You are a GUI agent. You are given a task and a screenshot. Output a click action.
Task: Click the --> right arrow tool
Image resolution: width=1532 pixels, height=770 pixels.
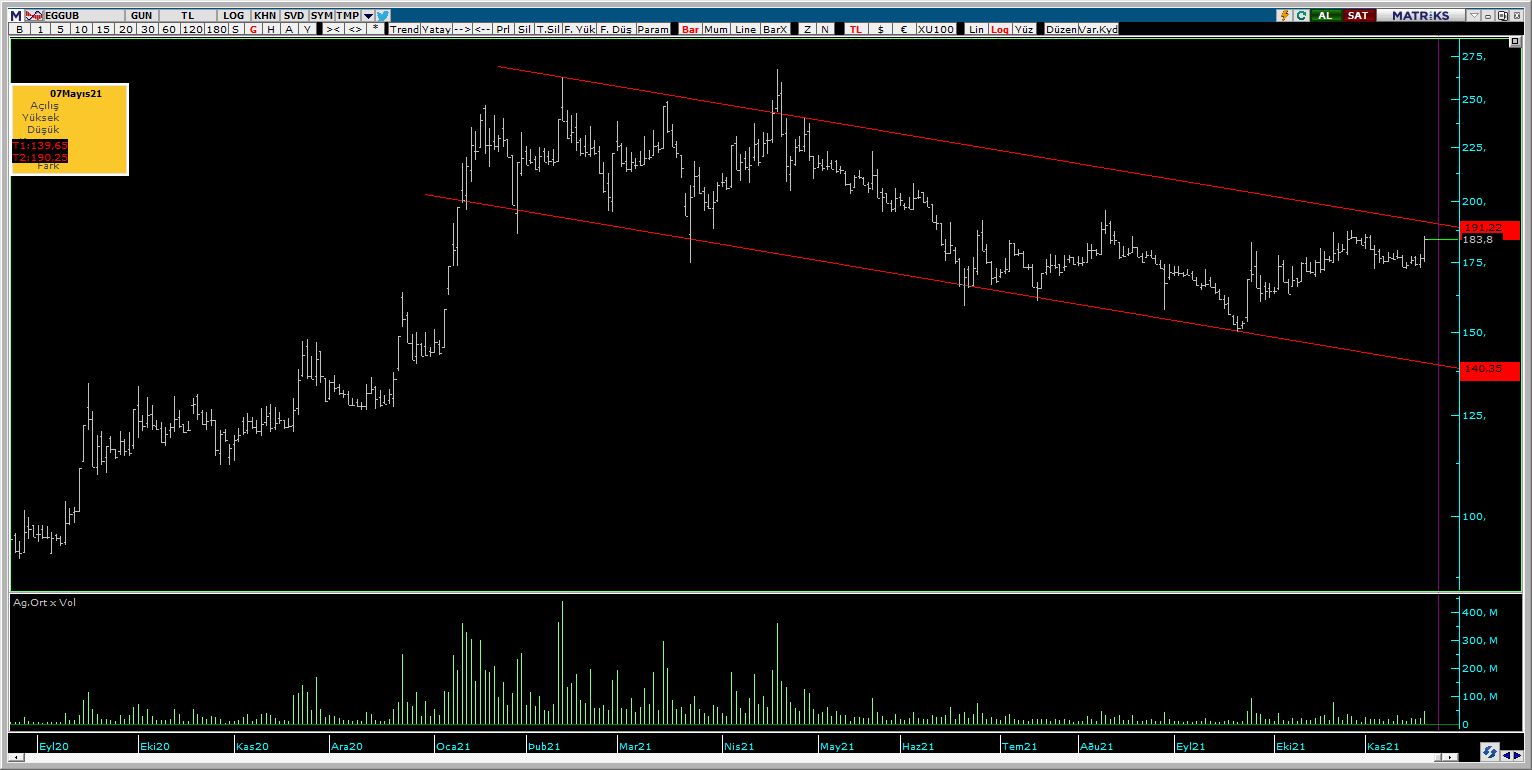click(462, 30)
